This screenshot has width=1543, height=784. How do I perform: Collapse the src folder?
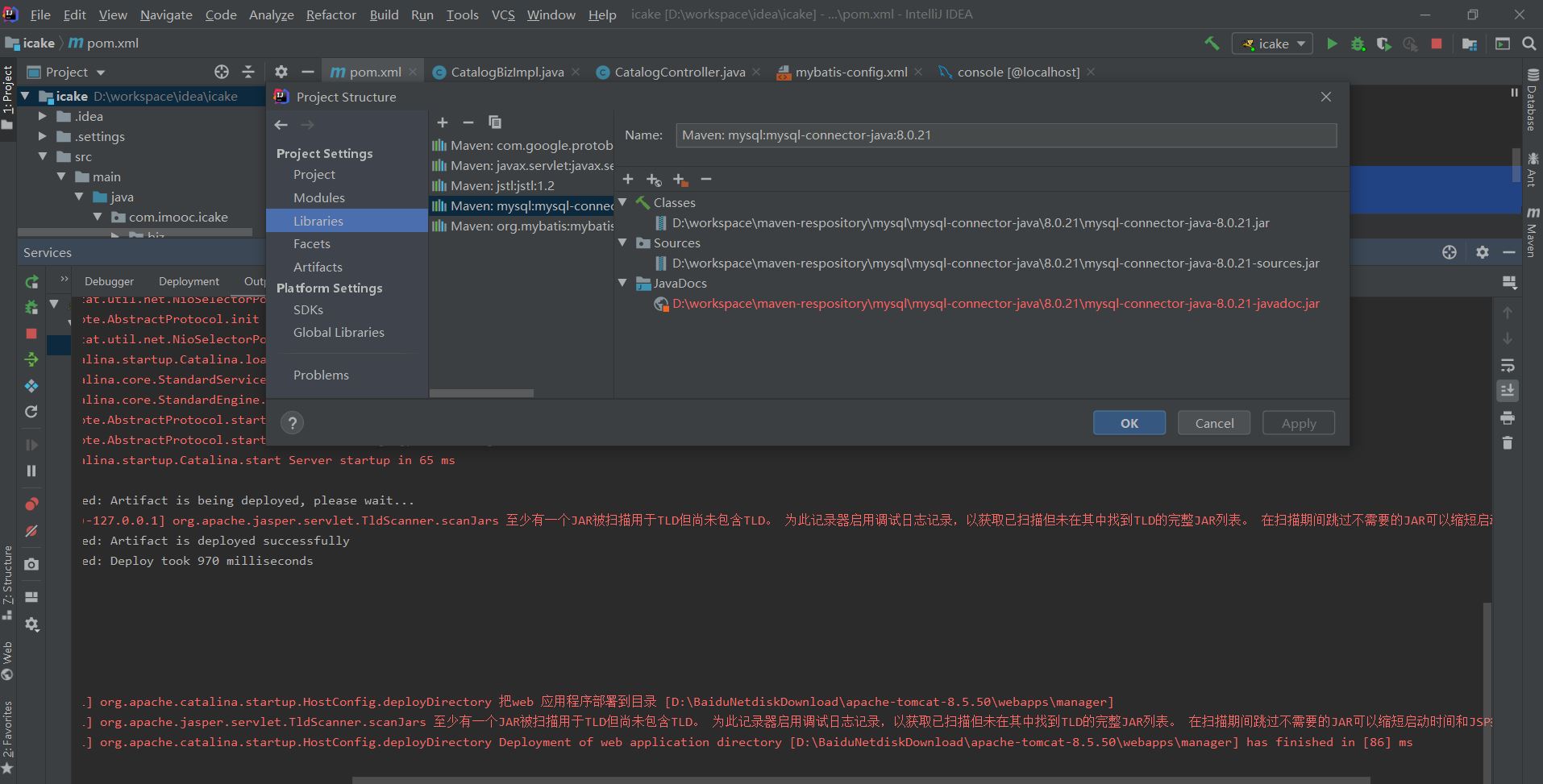[43, 156]
